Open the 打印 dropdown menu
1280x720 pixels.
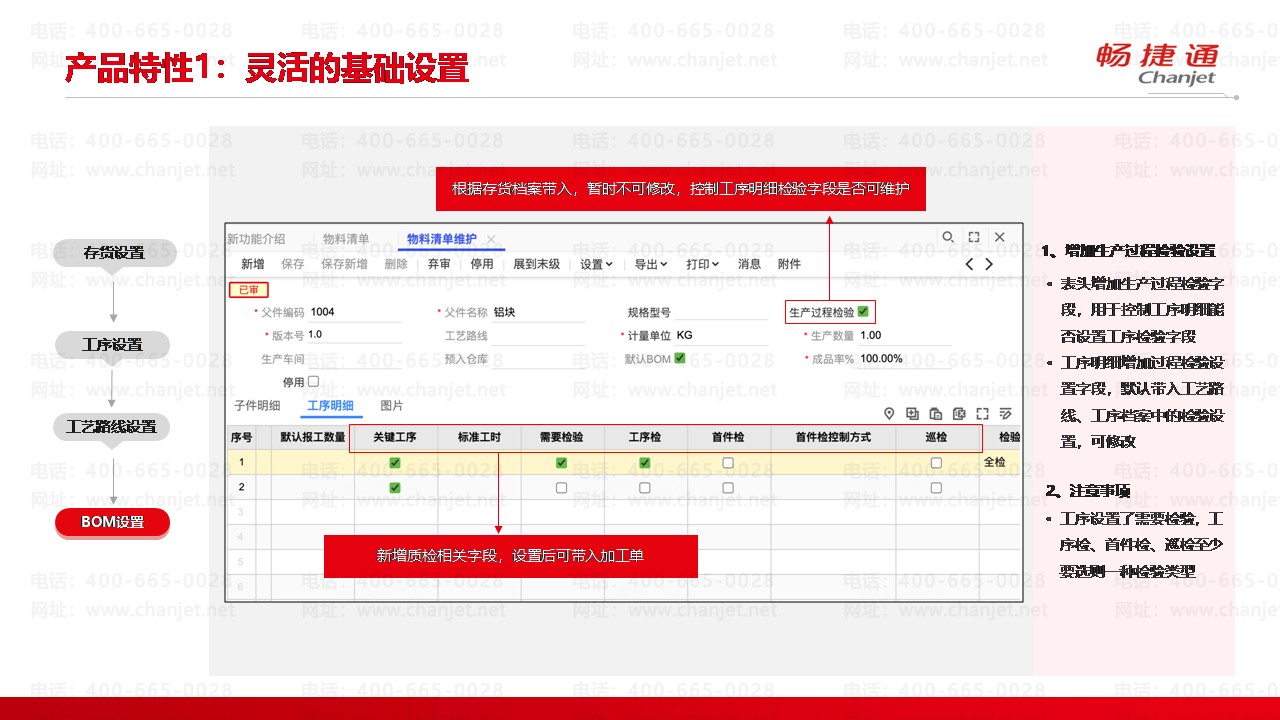tap(703, 264)
